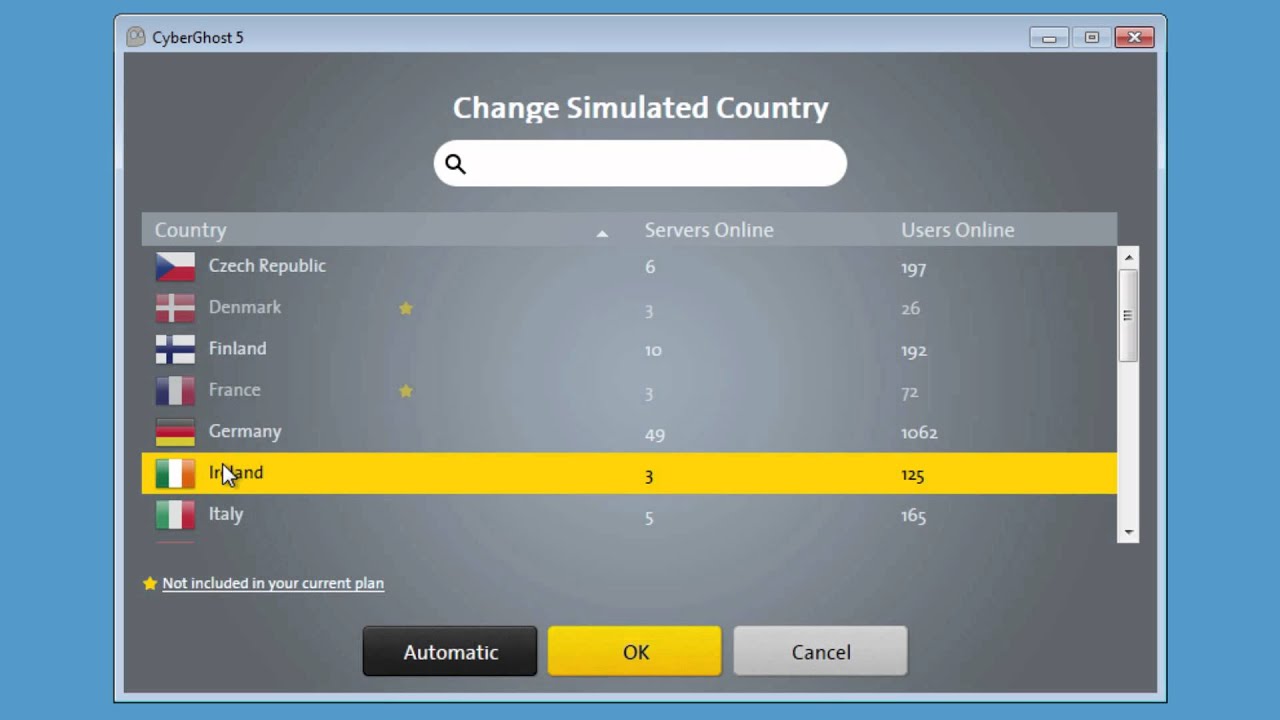Click the scrollbar up arrow

tap(1129, 258)
